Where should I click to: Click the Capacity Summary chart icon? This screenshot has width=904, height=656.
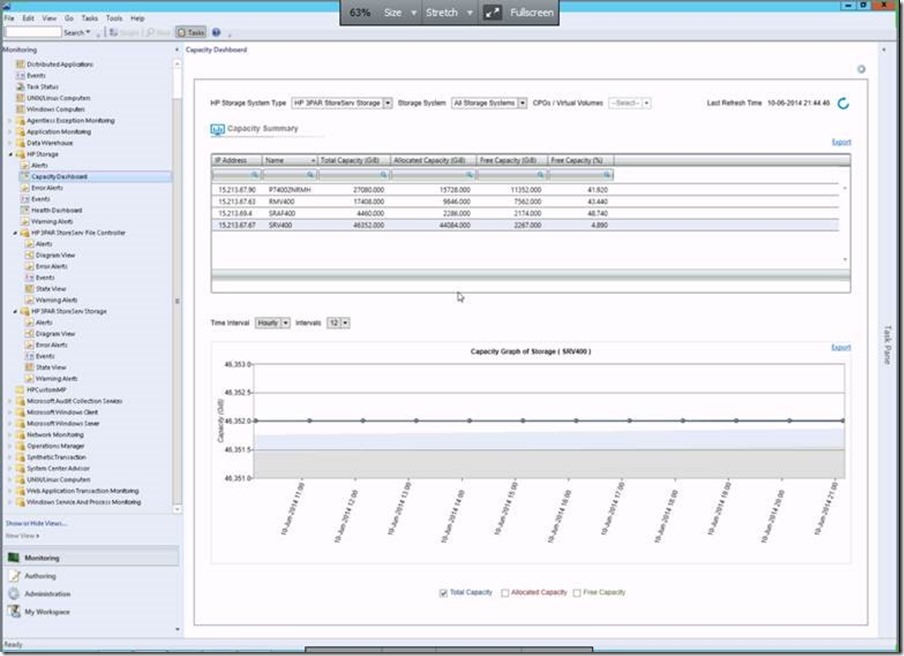(x=217, y=129)
